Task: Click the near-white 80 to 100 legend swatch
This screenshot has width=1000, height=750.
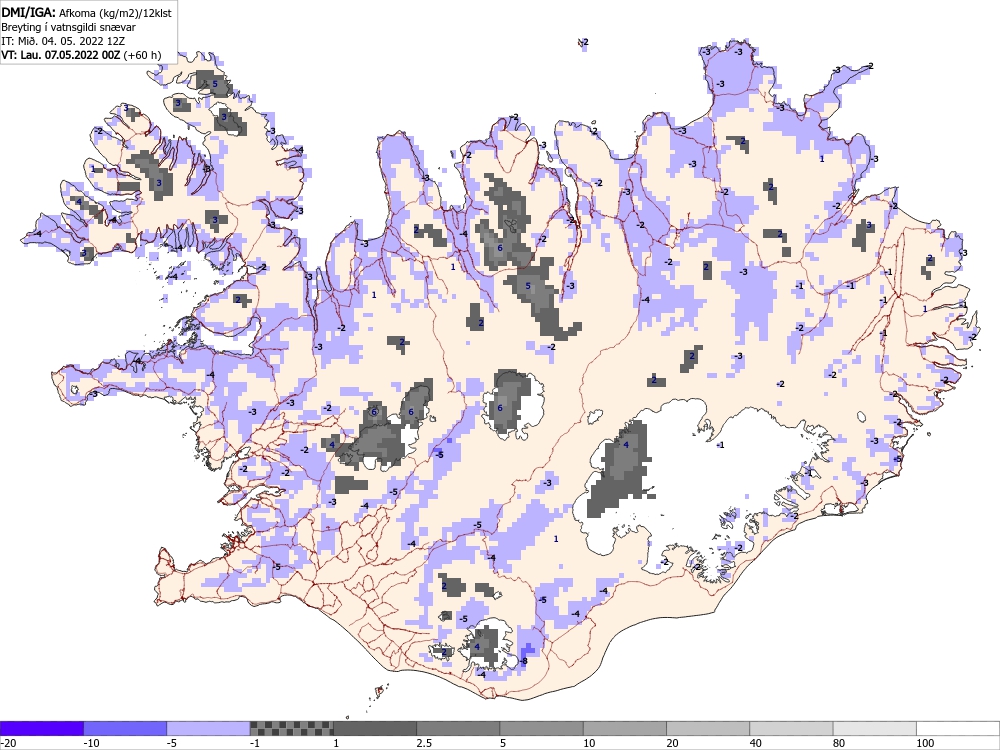Action: point(875,728)
